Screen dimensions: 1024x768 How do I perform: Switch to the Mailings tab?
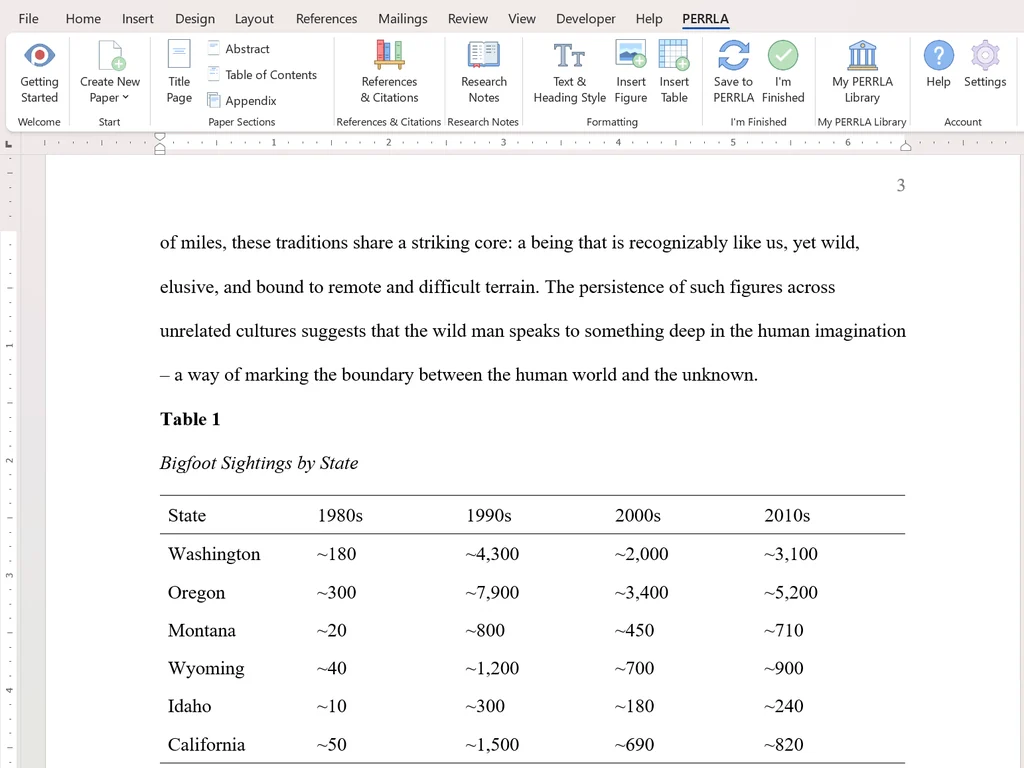tap(403, 18)
